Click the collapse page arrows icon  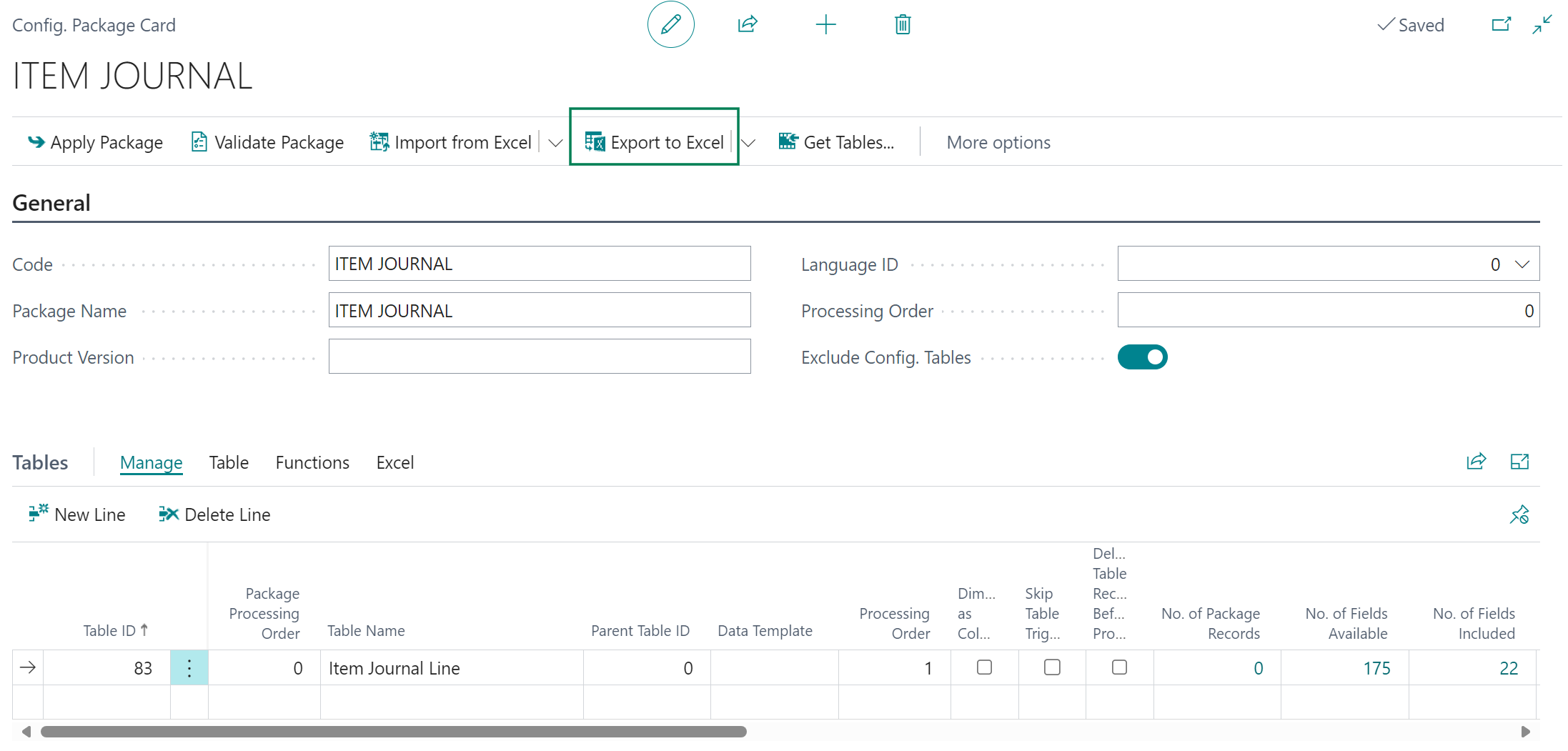1542,25
